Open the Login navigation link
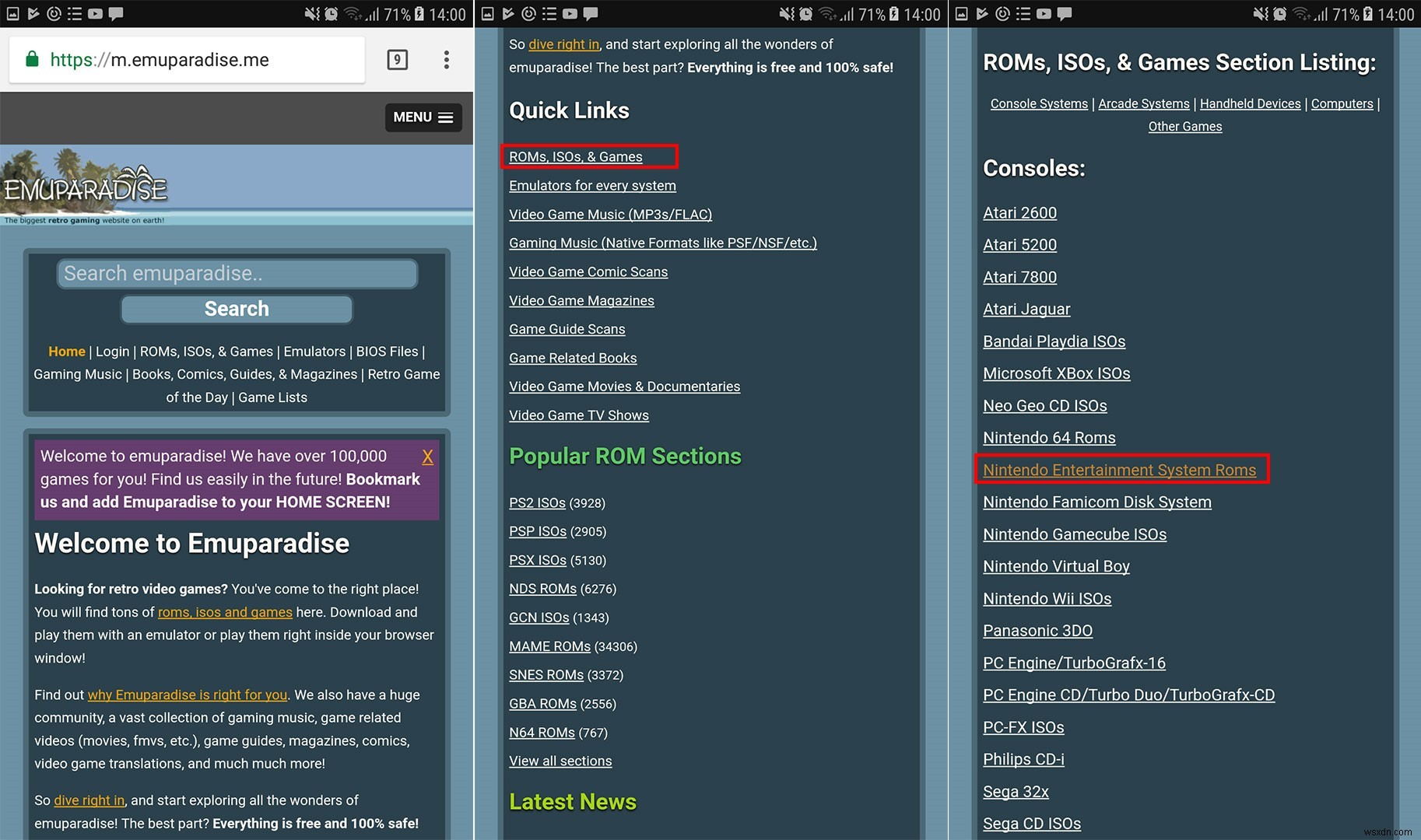 [112, 352]
